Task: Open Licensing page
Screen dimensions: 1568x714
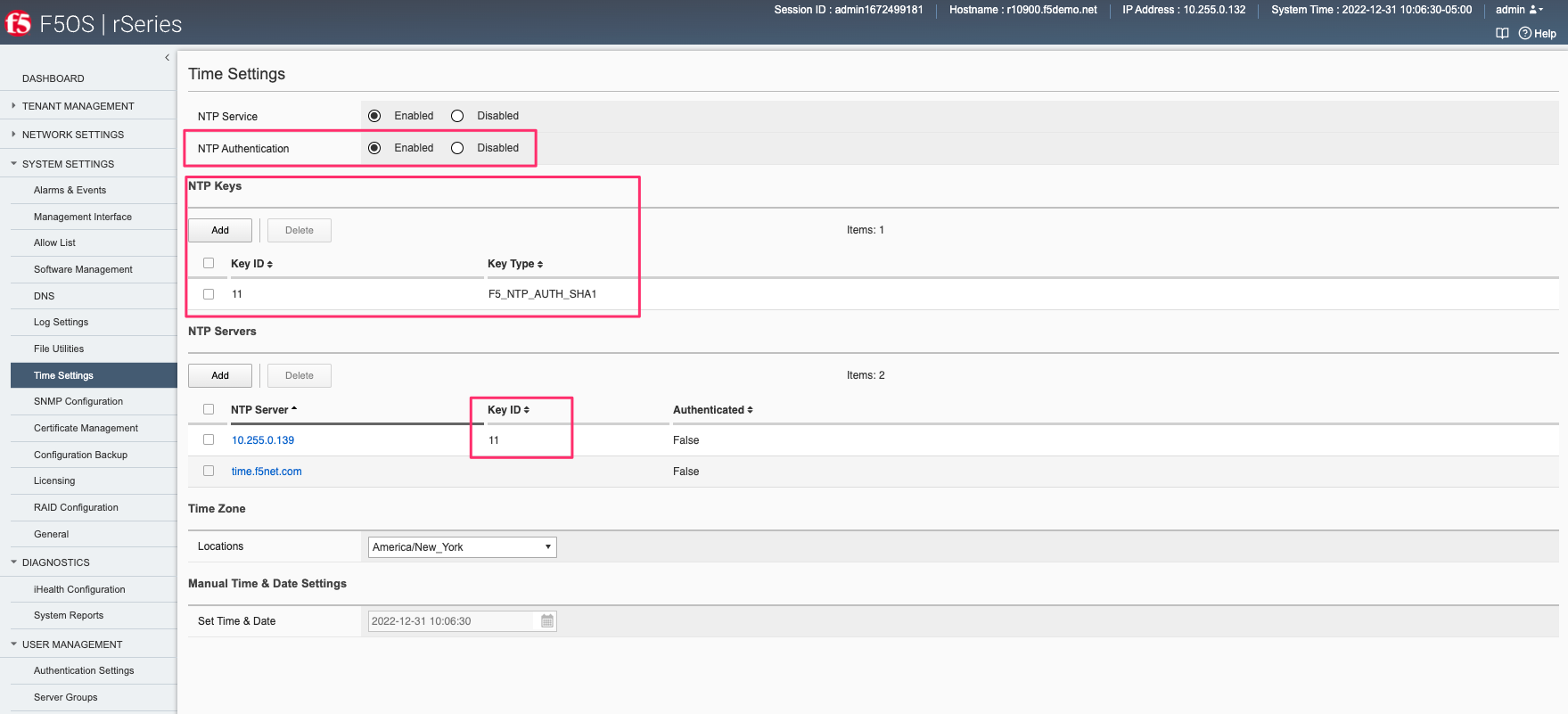Action: pyautogui.click(x=54, y=480)
